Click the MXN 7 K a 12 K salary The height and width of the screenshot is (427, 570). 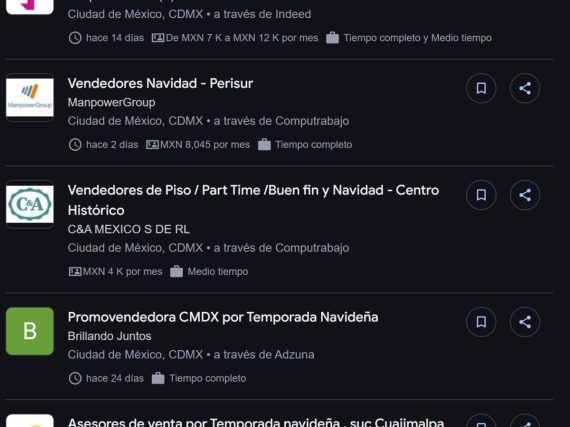[242, 38]
